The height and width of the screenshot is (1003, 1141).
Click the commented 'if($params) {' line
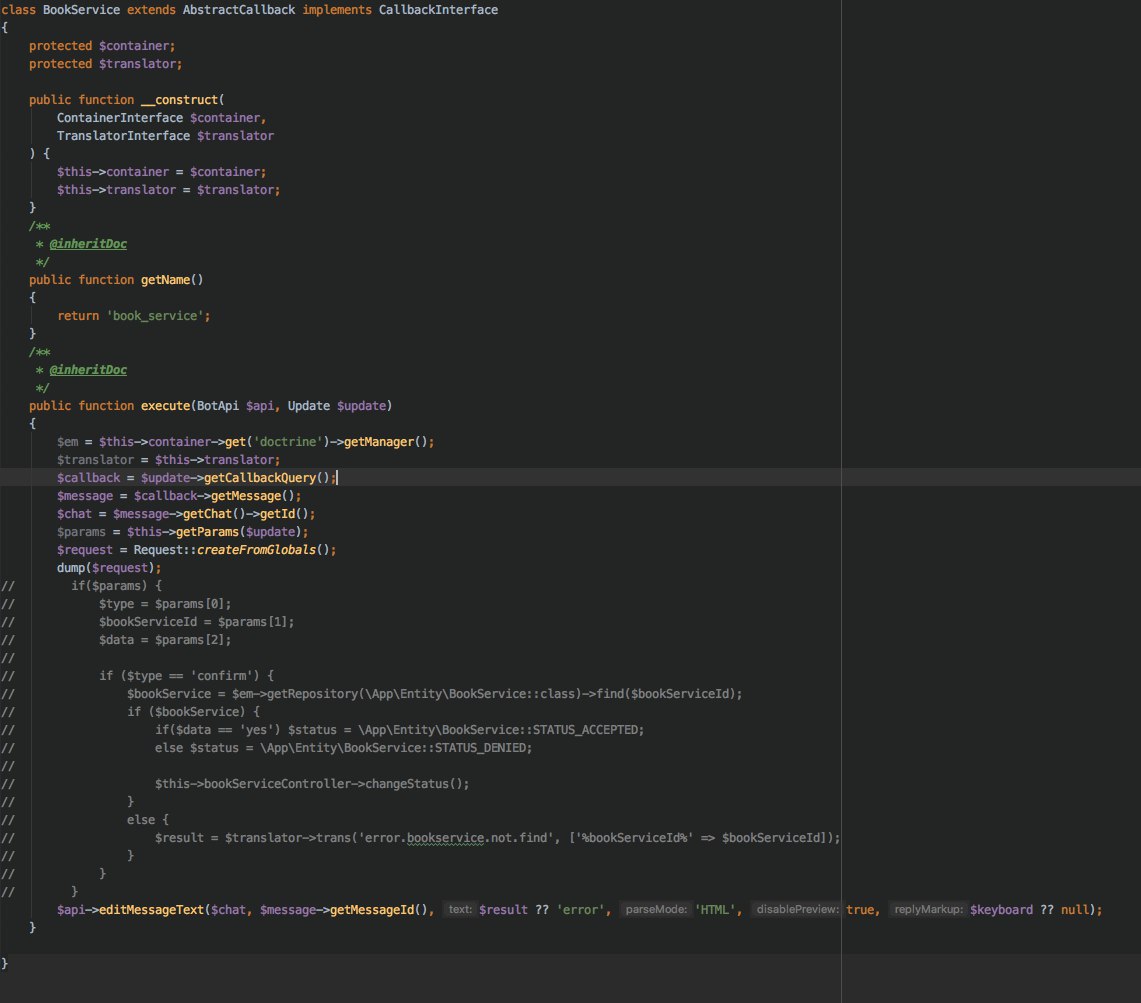click(x=116, y=586)
